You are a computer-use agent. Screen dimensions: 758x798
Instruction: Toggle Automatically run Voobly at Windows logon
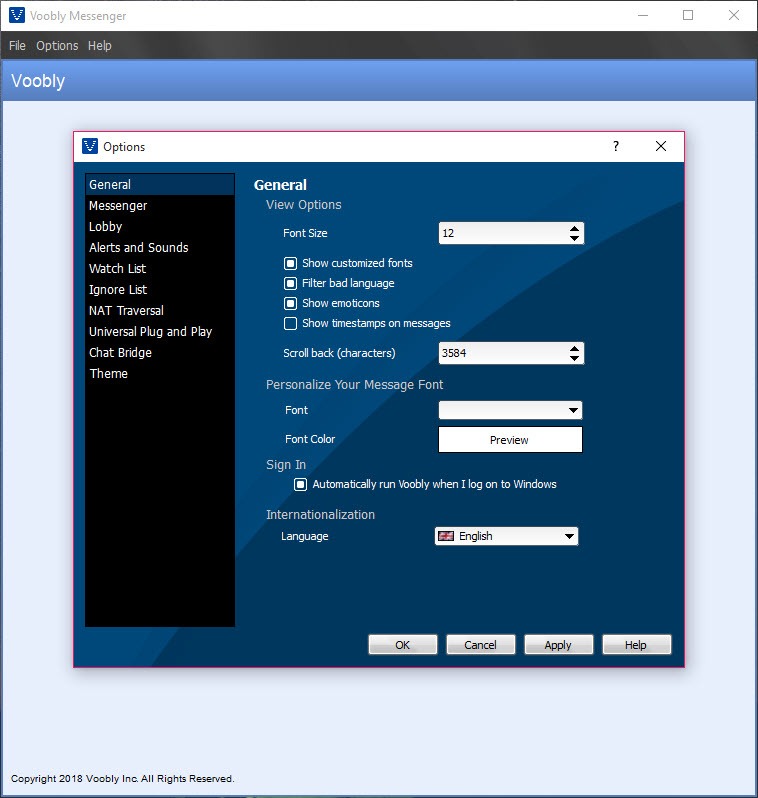(300, 484)
